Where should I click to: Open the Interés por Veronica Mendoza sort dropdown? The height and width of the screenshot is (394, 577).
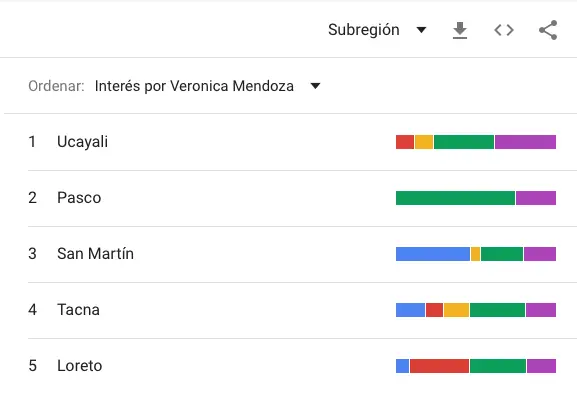click(208, 86)
